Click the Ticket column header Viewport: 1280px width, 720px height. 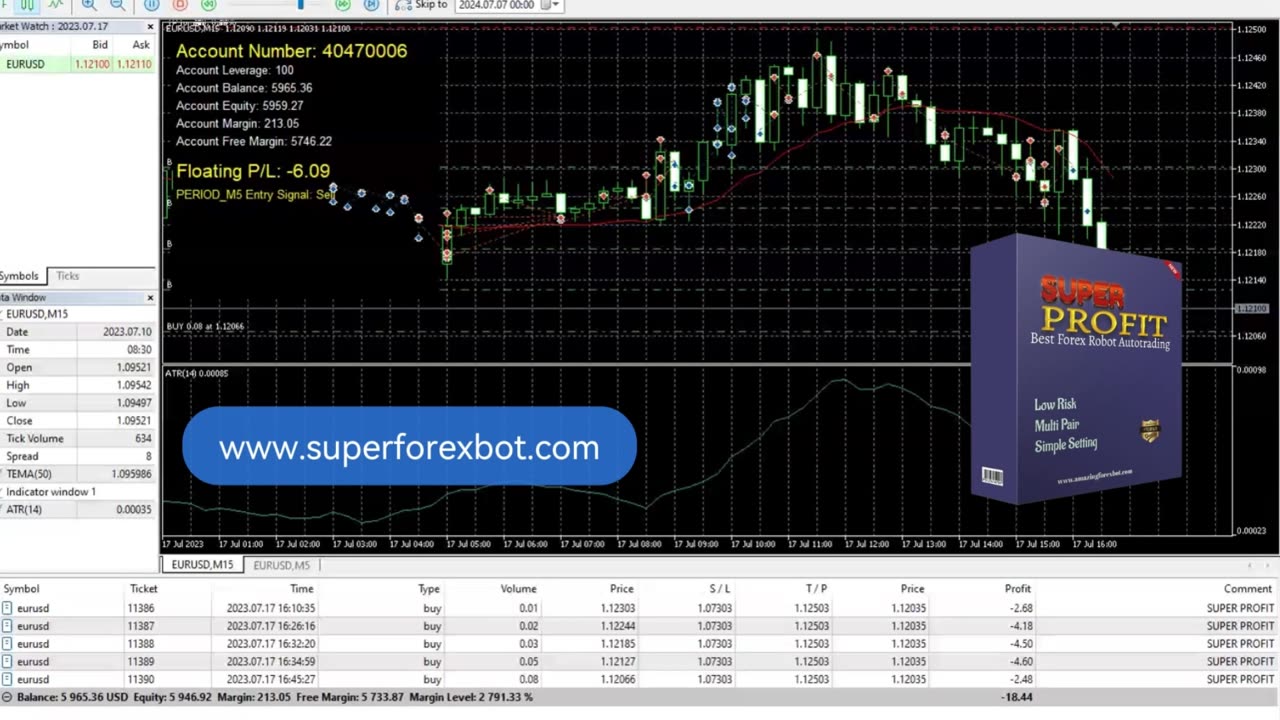[143, 589]
